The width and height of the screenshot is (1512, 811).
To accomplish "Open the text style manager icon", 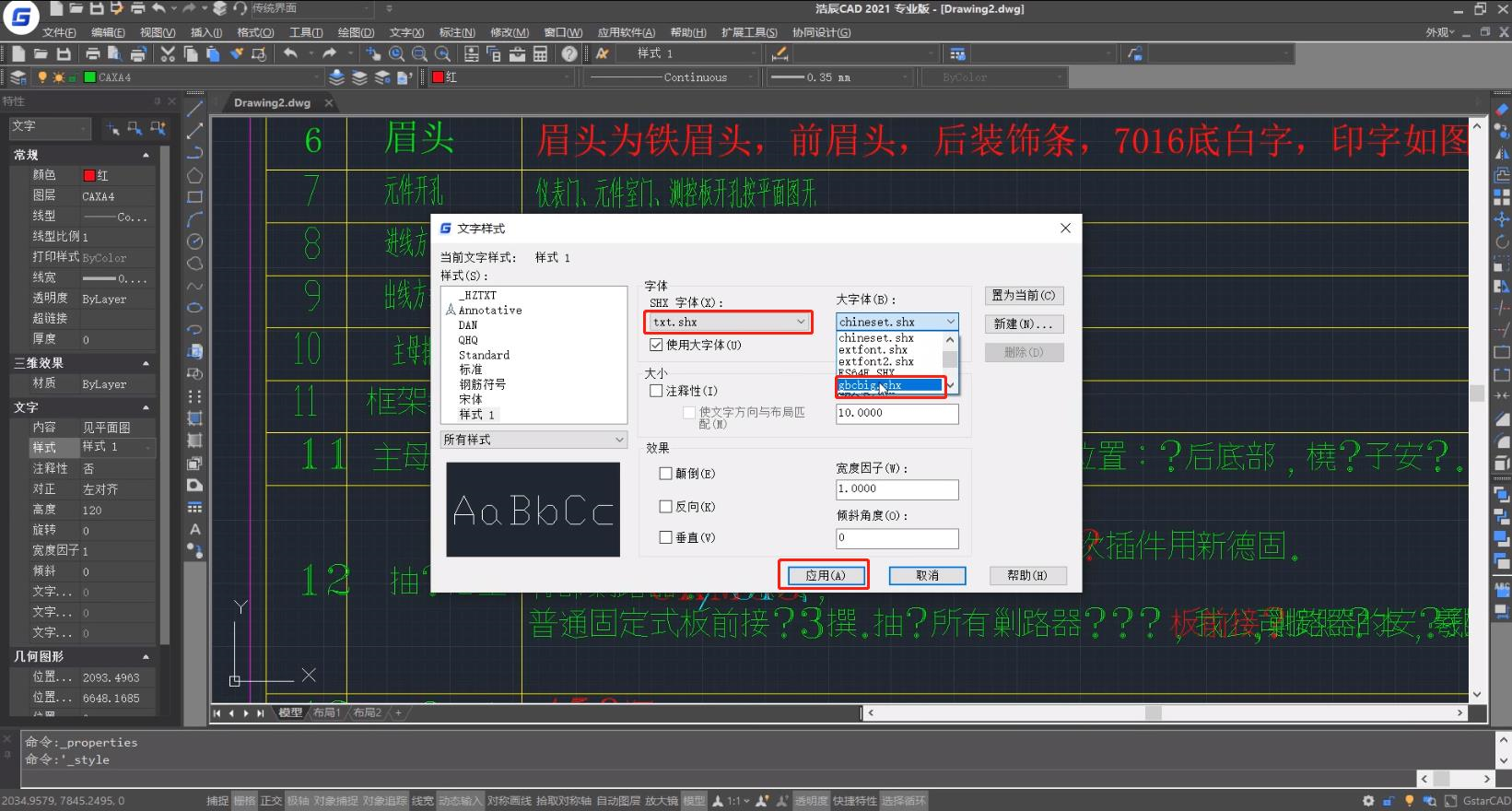I will [x=602, y=53].
